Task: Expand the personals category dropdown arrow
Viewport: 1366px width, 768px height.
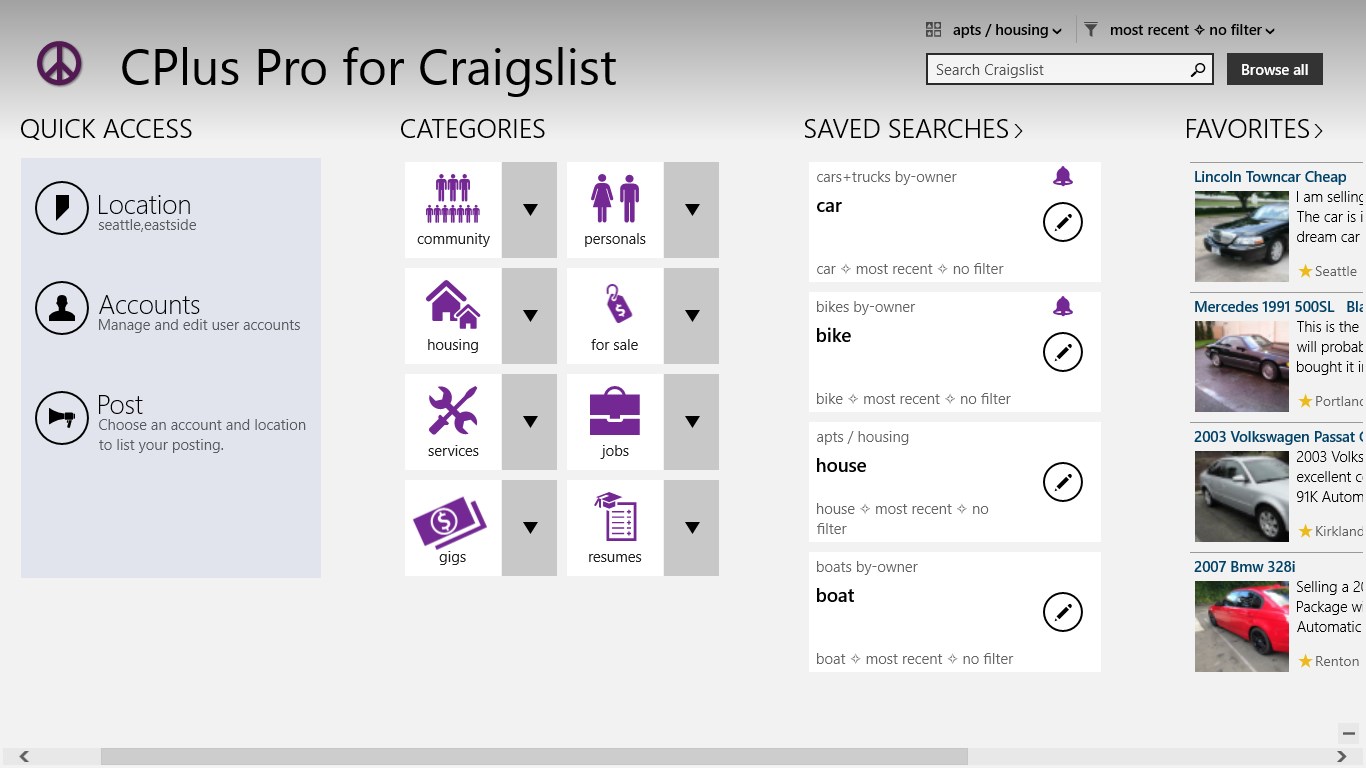Action: tap(691, 209)
